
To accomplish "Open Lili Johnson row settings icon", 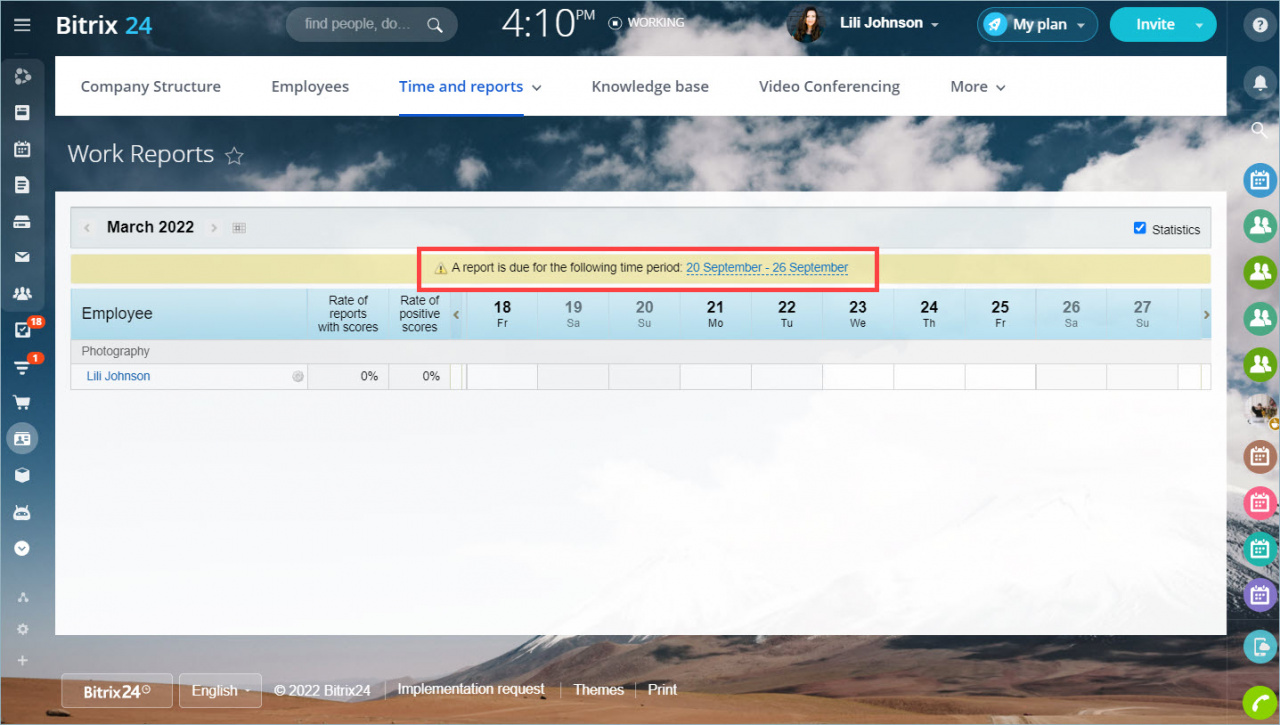I will coord(297,377).
